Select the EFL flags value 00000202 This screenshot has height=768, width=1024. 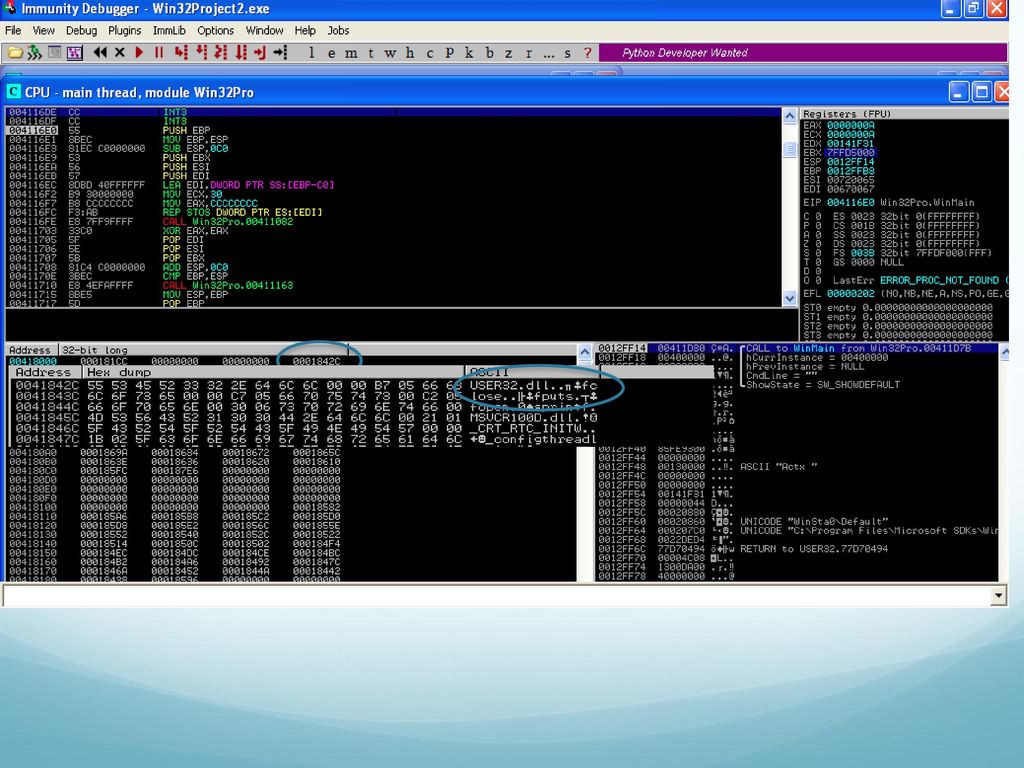pos(850,294)
